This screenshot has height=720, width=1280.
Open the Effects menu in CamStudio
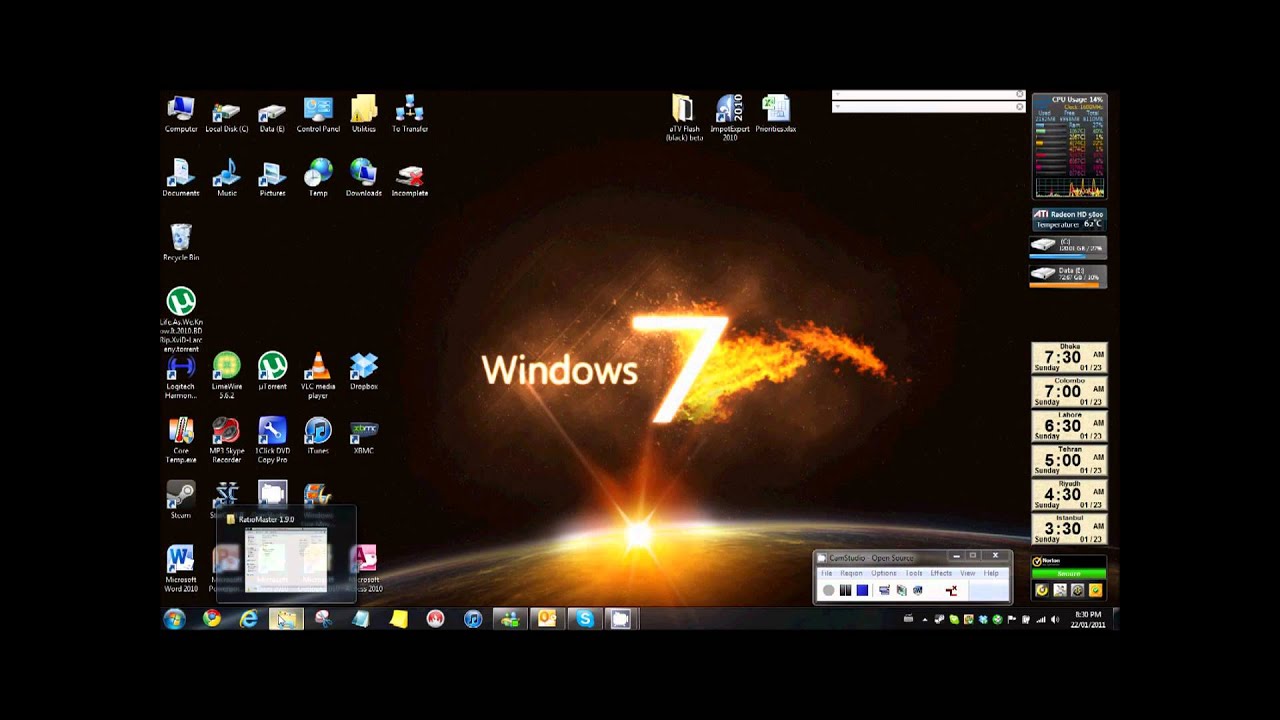[x=941, y=573]
